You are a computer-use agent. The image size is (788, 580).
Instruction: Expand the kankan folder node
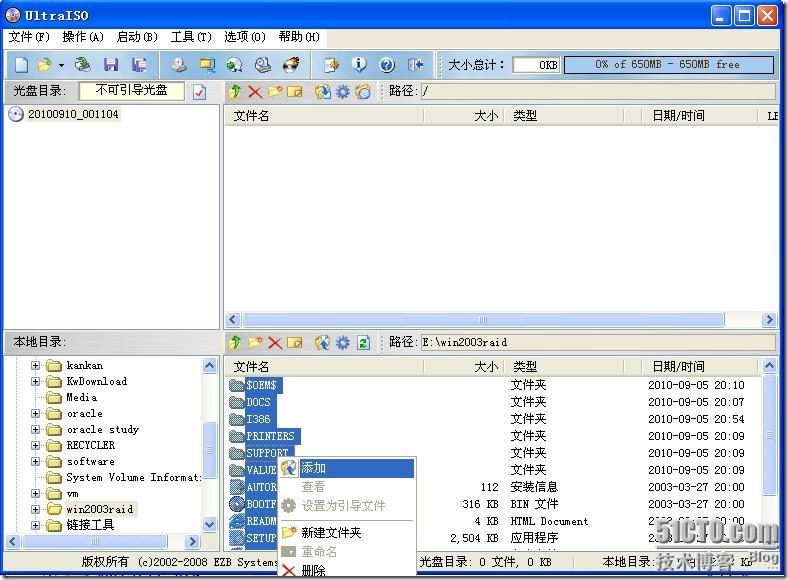pos(35,365)
